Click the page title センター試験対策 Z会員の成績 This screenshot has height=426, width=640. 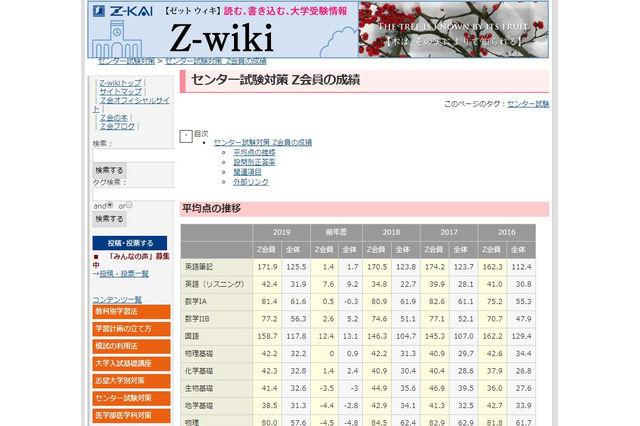(x=276, y=80)
